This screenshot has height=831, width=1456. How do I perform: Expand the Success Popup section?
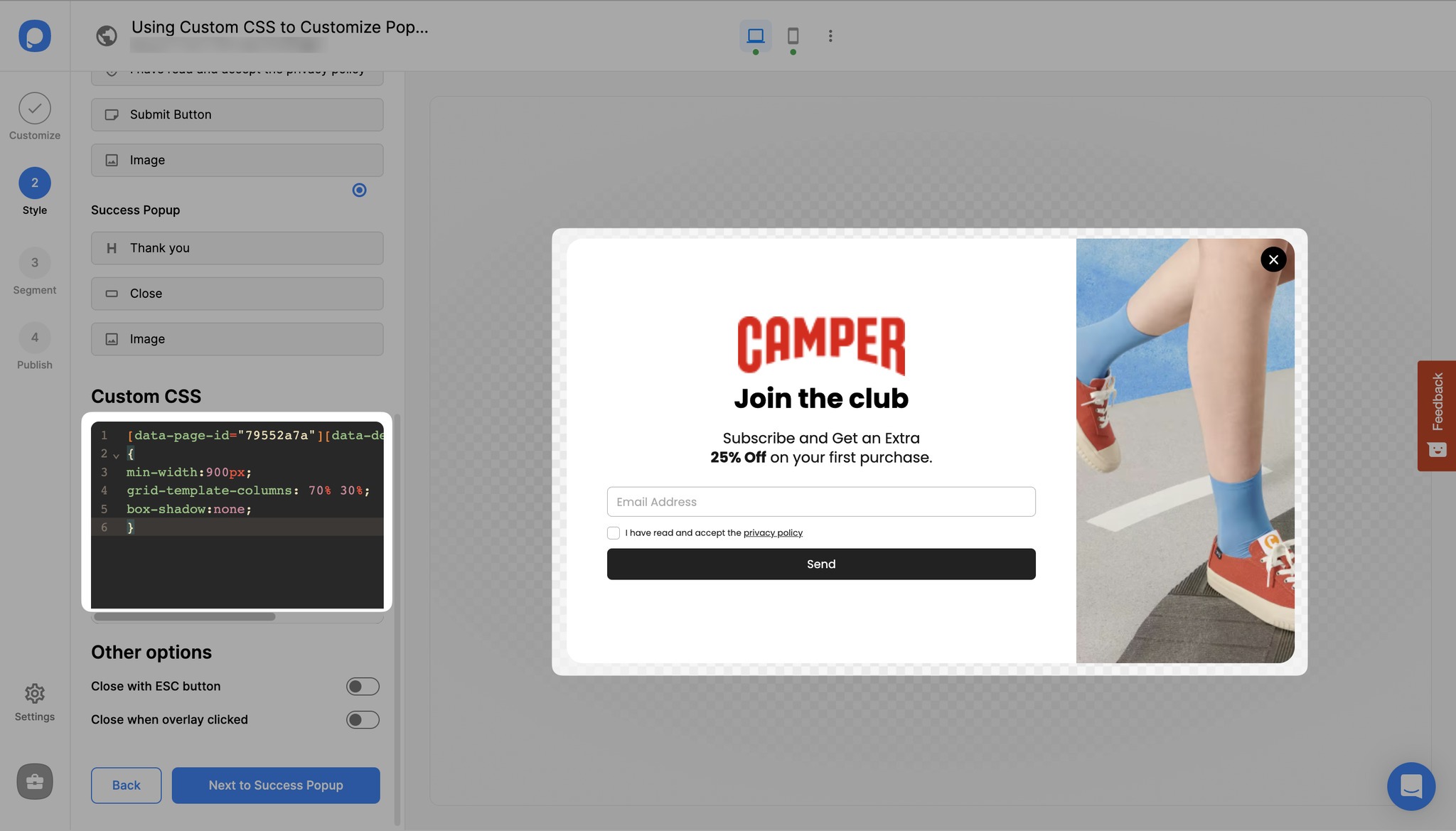[x=134, y=210]
